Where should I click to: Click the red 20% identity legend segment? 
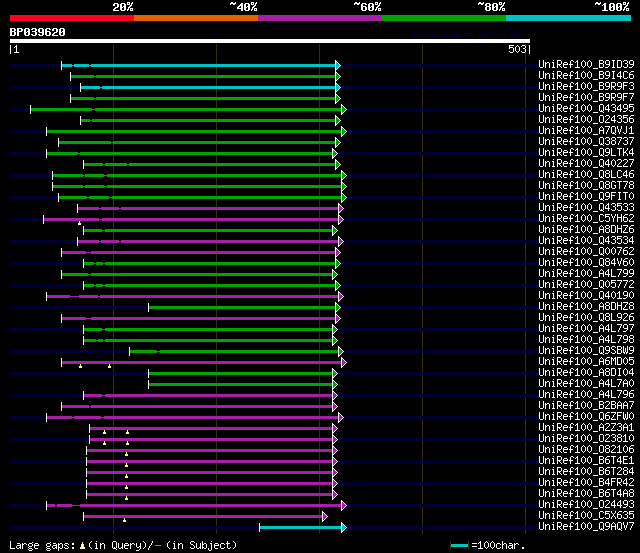coord(72,18)
